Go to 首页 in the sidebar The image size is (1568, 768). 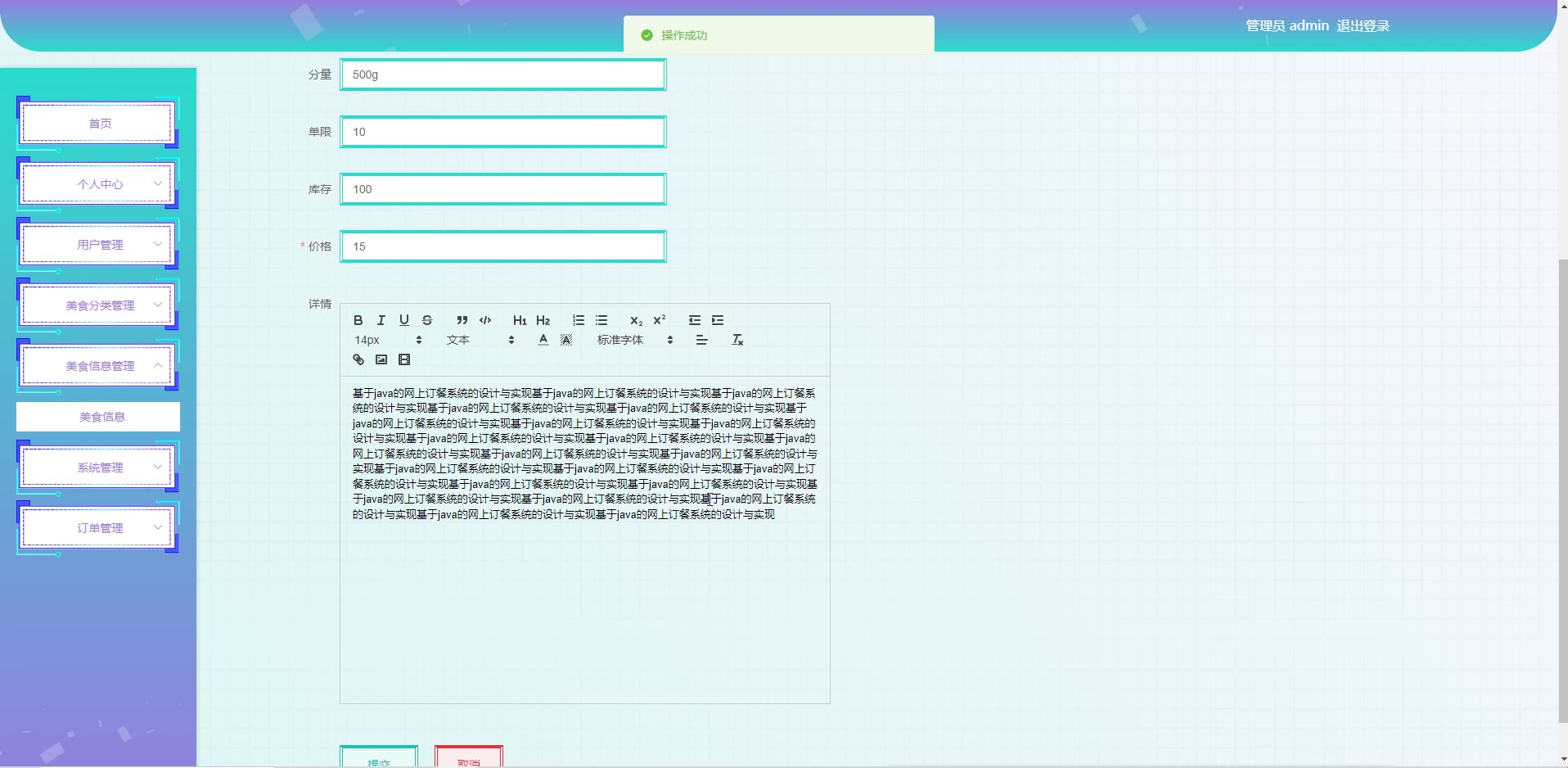pyautogui.click(x=98, y=124)
